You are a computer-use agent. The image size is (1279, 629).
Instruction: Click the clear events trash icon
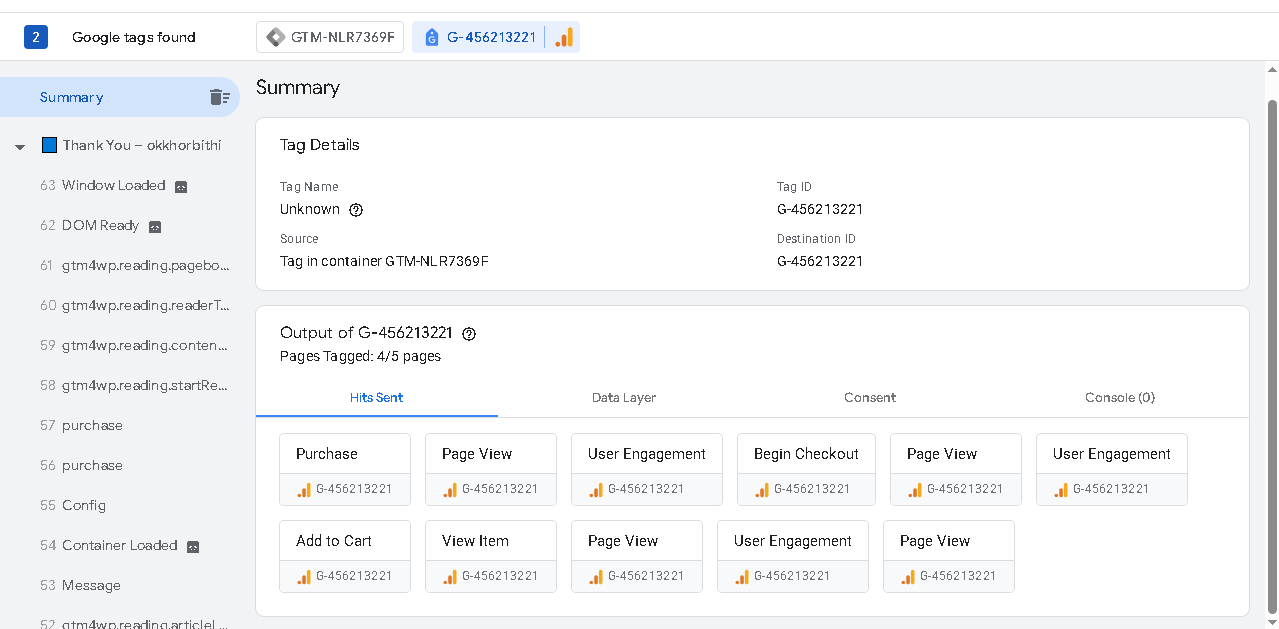(219, 97)
